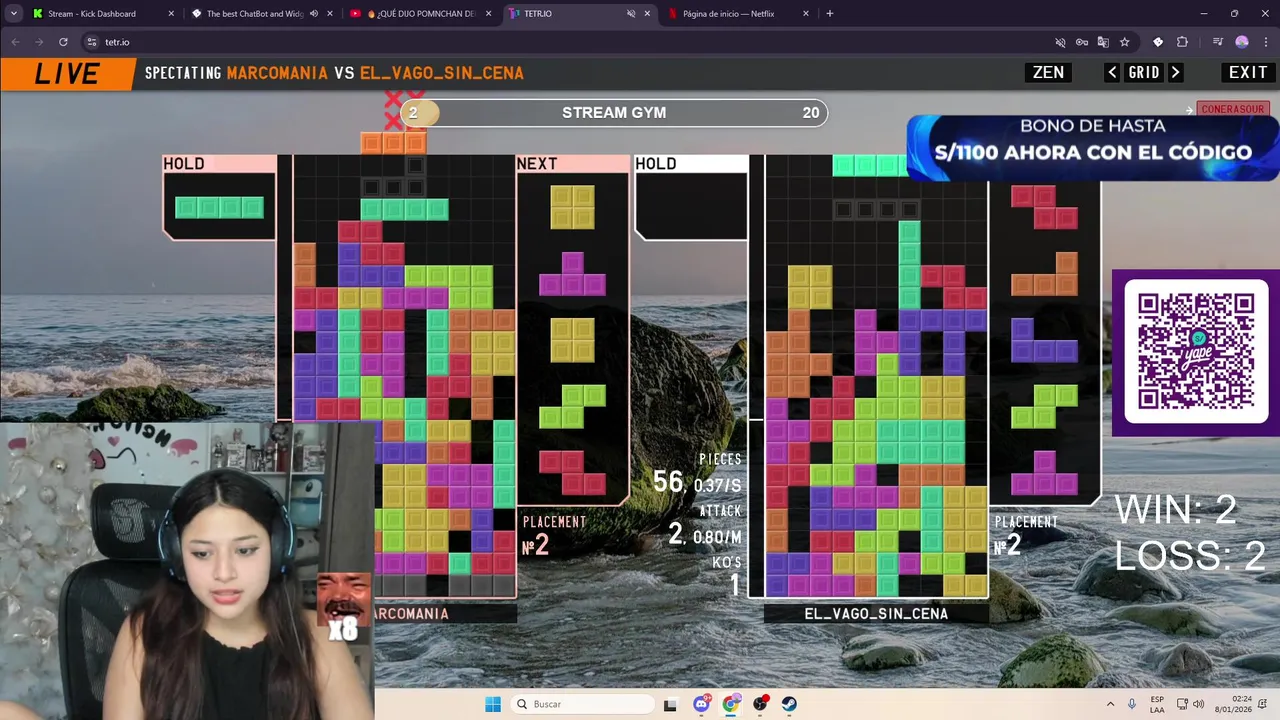The image size is (1280, 720).
Task: Close the Netflix tab
Action: (x=806, y=14)
